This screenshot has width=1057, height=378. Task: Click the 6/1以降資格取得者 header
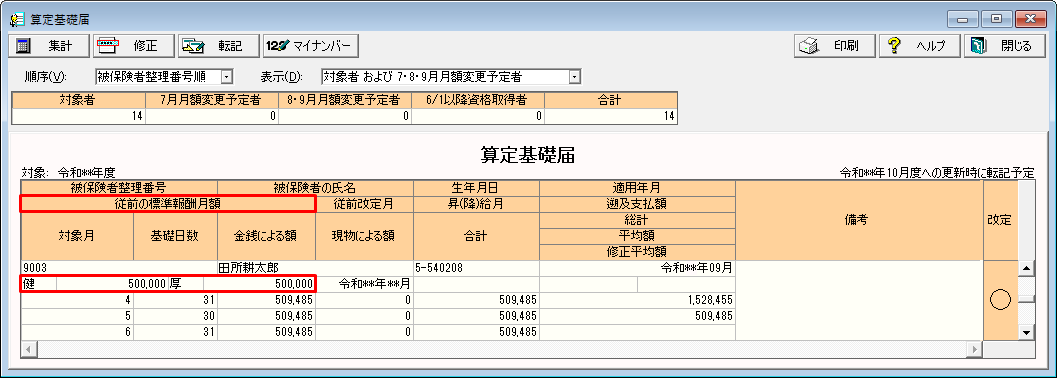coord(477,100)
